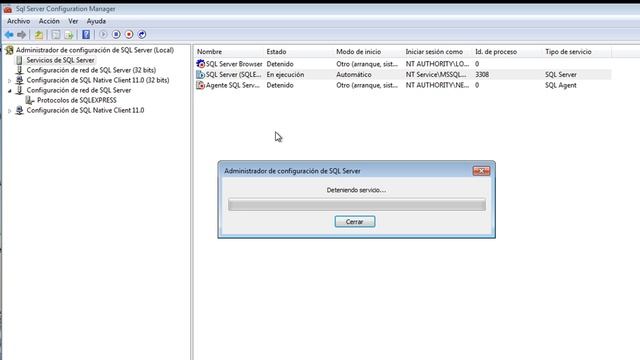Expand the Configuración de SQL Native Client 11.0 node
640x360 pixels.
[9, 111]
